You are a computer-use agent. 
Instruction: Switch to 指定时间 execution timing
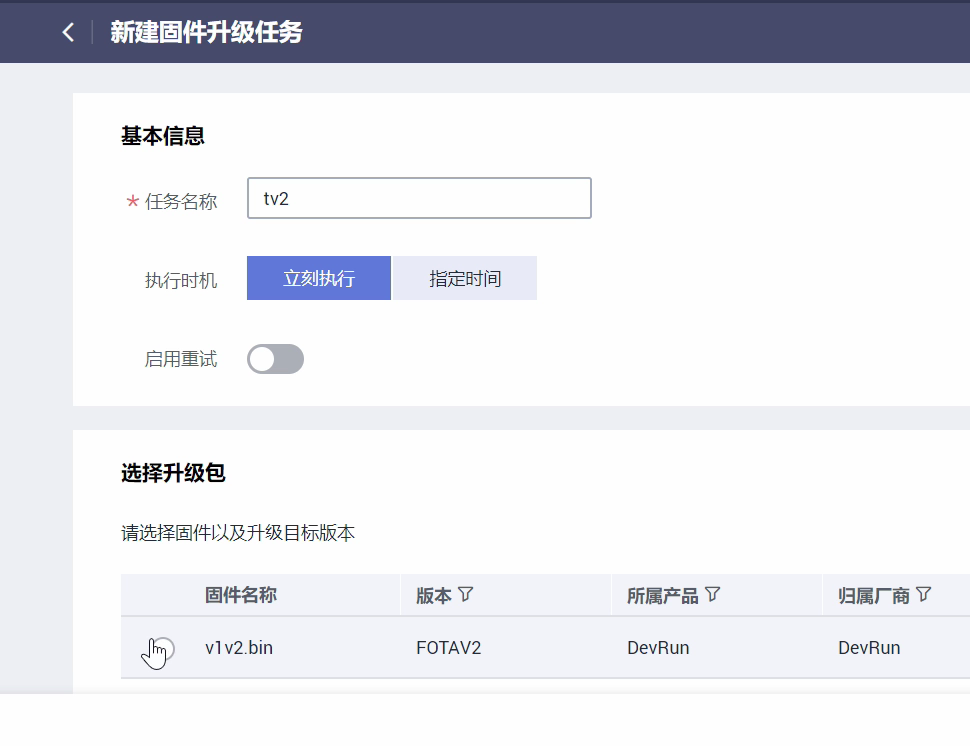pos(465,278)
